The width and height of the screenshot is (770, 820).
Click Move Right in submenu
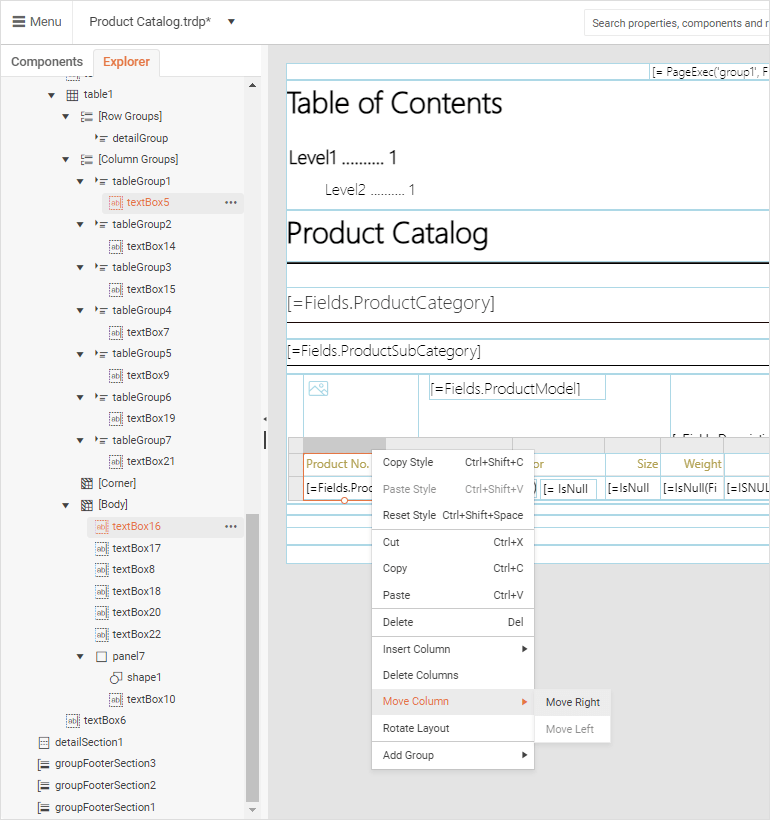572,702
